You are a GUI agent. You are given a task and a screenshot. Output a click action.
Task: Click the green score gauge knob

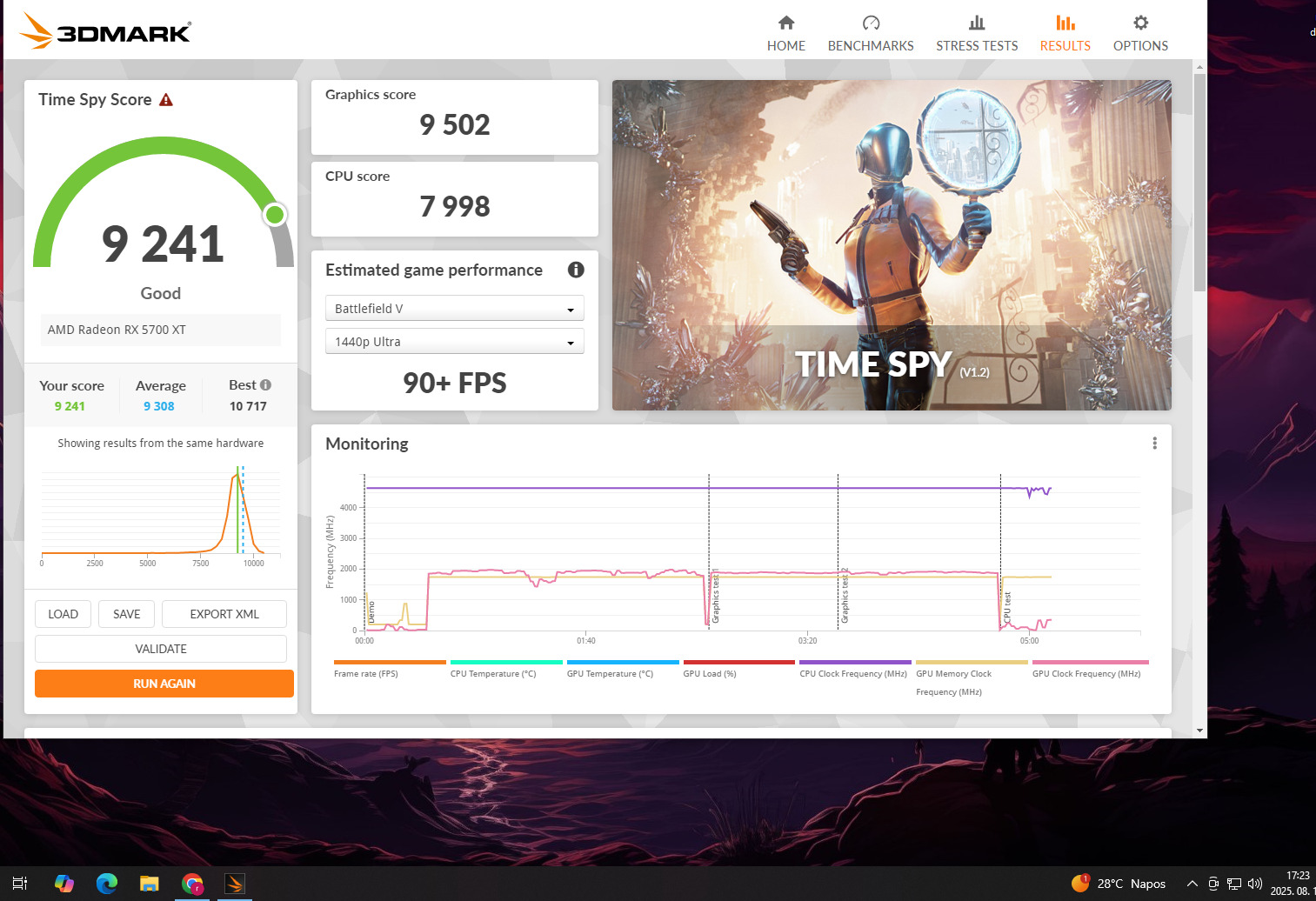275,214
